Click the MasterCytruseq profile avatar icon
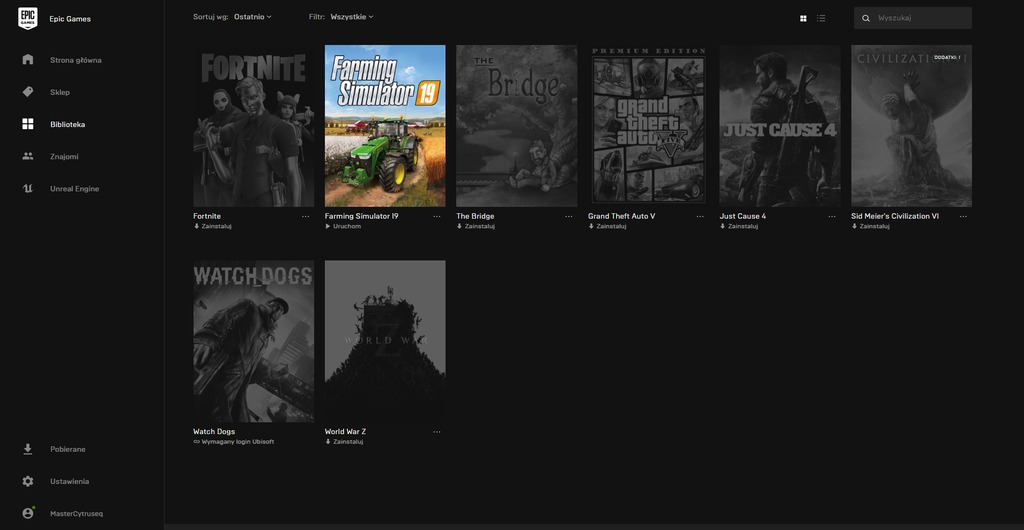Viewport: 1024px width, 530px height. (27, 514)
